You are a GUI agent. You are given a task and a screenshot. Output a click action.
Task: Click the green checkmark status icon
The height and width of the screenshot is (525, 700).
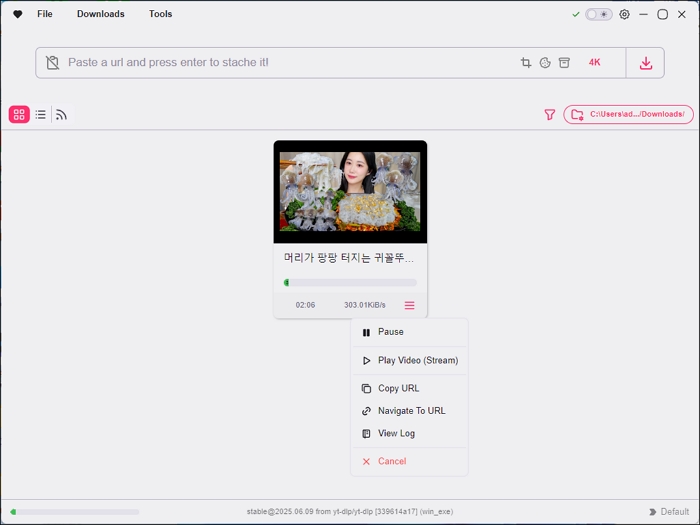point(576,14)
